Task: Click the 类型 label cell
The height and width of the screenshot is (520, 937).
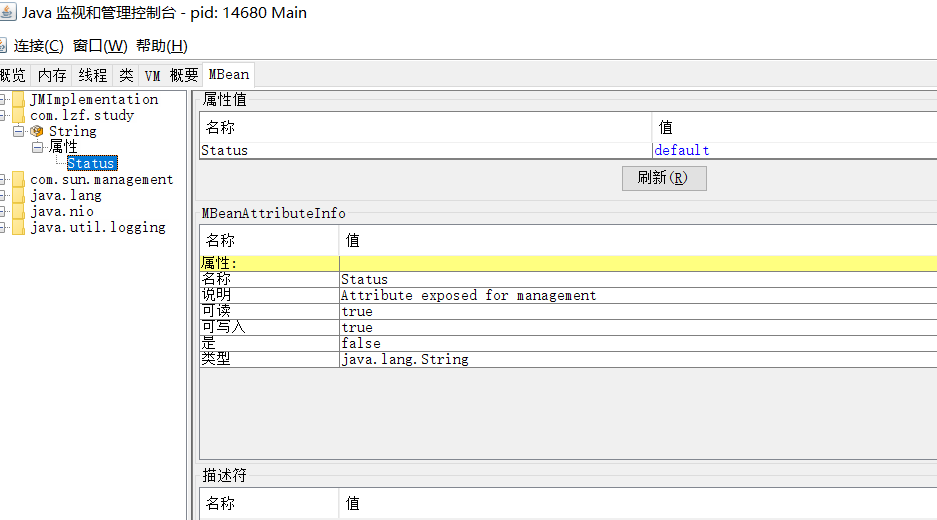Action: (x=270, y=359)
